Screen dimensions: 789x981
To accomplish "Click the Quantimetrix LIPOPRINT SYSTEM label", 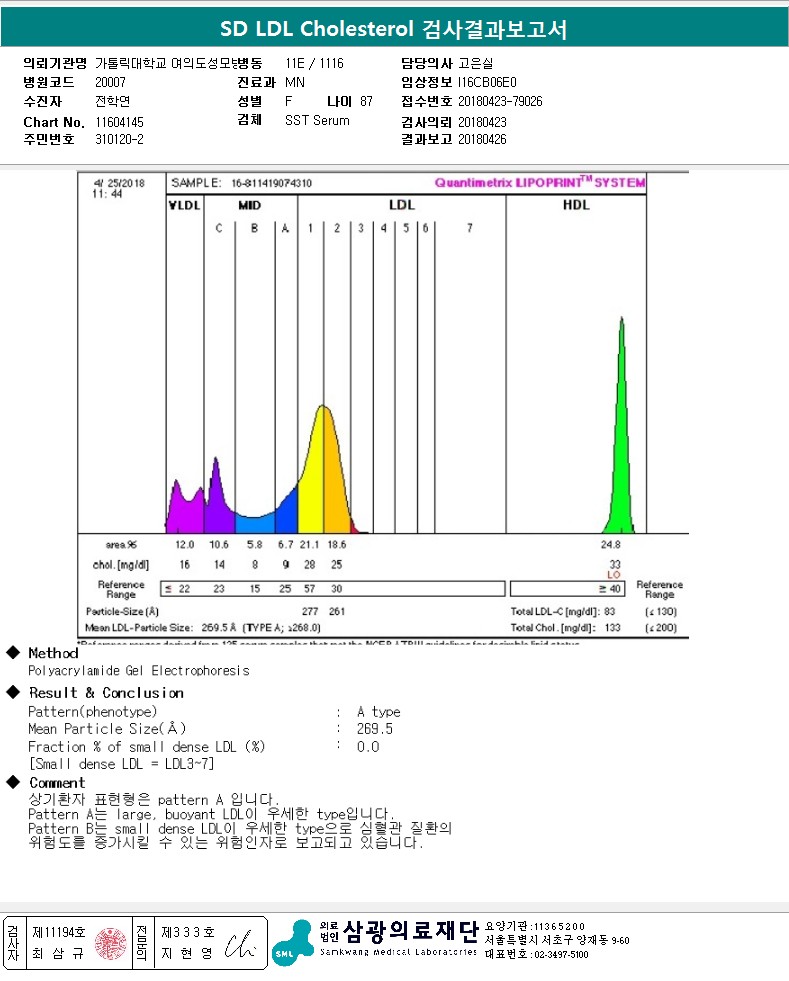I will coord(540,182).
